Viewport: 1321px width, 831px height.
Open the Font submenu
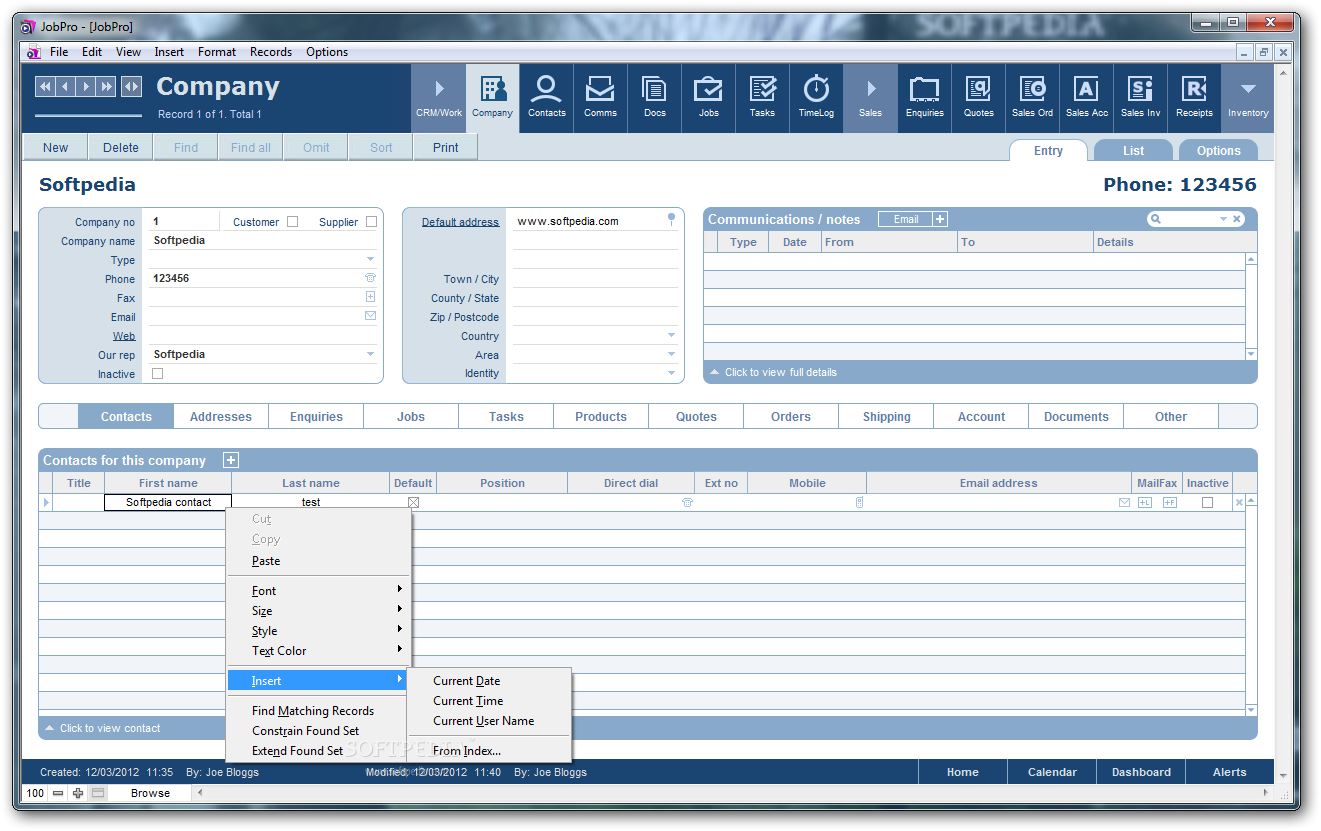click(x=318, y=591)
